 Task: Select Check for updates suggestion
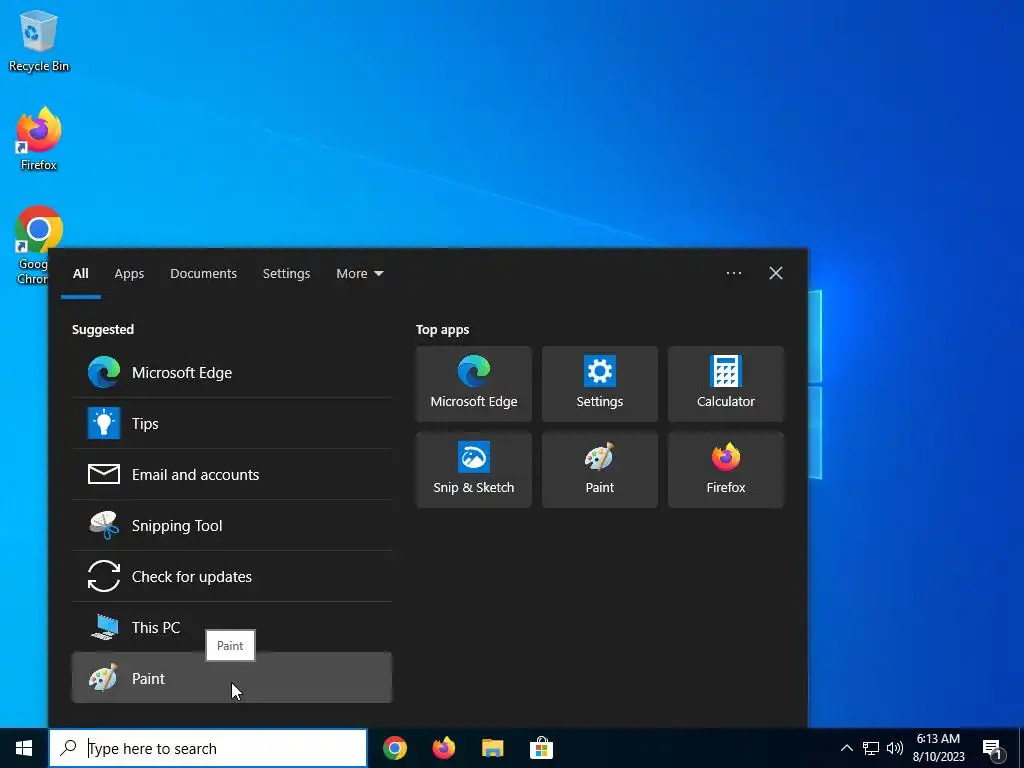232,576
